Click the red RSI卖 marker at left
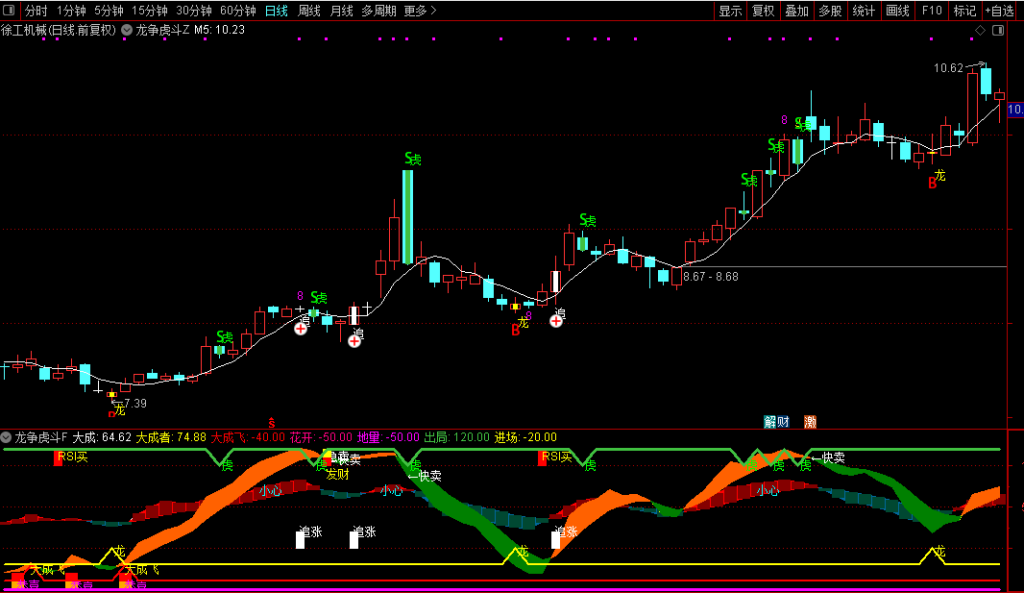The image size is (1024, 593). [x=59, y=457]
